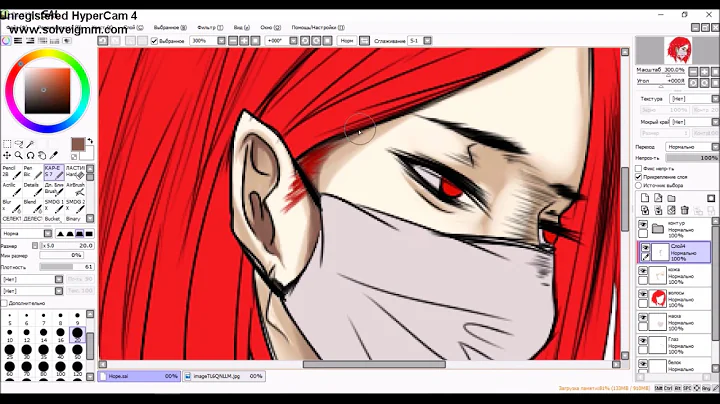Open the Сглаживание stabilizer dropdown

click(x=428, y=41)
